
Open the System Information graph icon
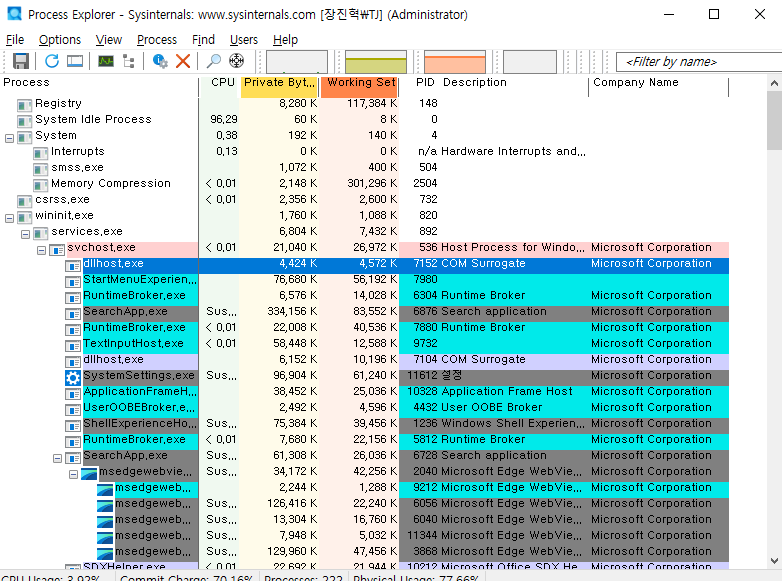pos(106,61)
